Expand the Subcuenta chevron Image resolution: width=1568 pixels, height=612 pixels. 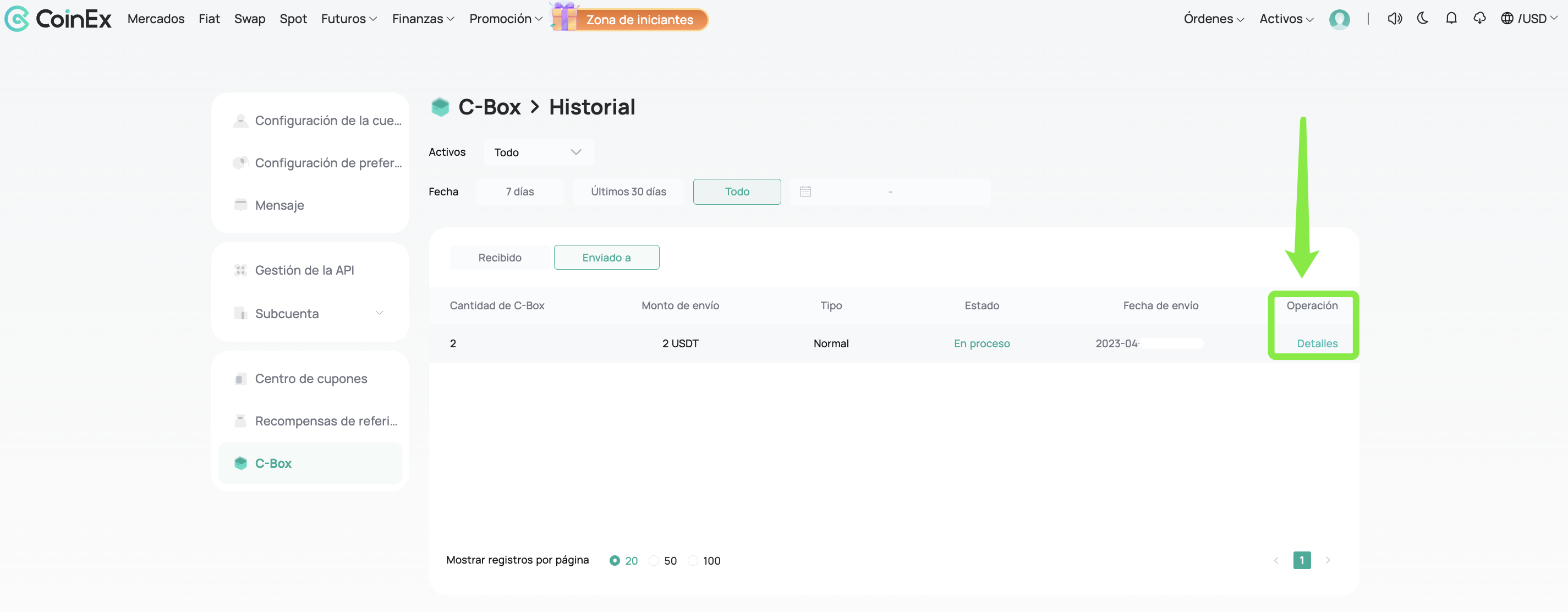click(x=379, y=313)
